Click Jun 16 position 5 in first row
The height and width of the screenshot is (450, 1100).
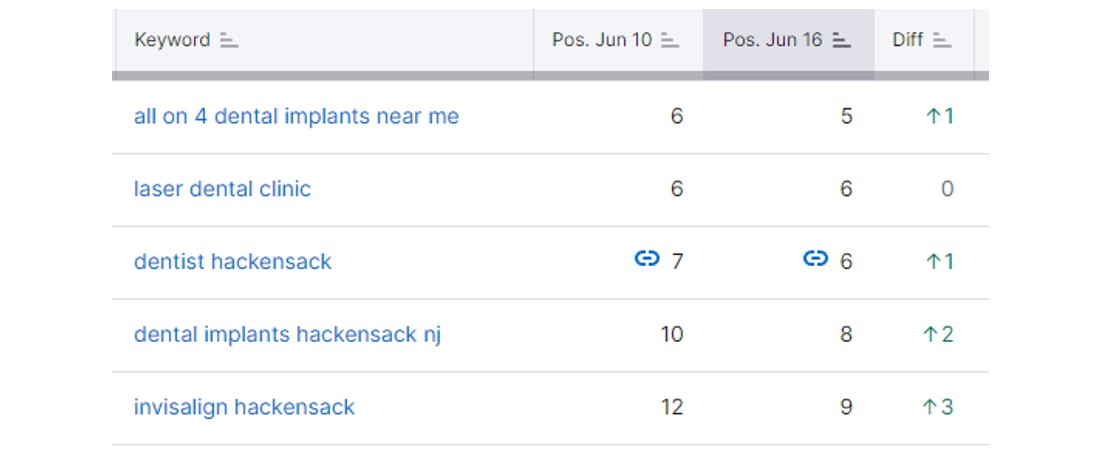(x=846, y=116)
